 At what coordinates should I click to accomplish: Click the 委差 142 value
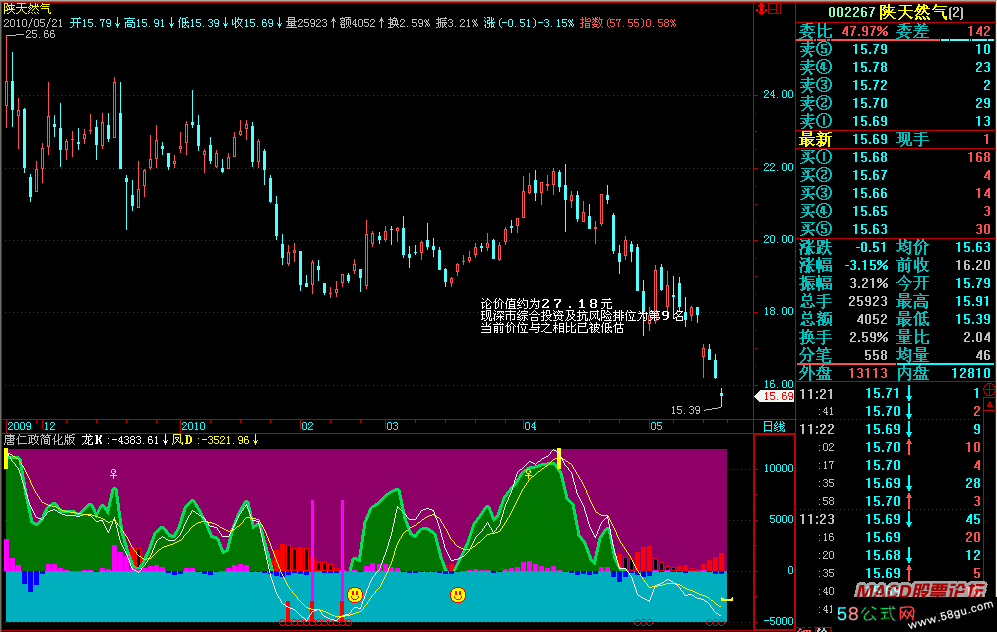[x=979, y=31]
